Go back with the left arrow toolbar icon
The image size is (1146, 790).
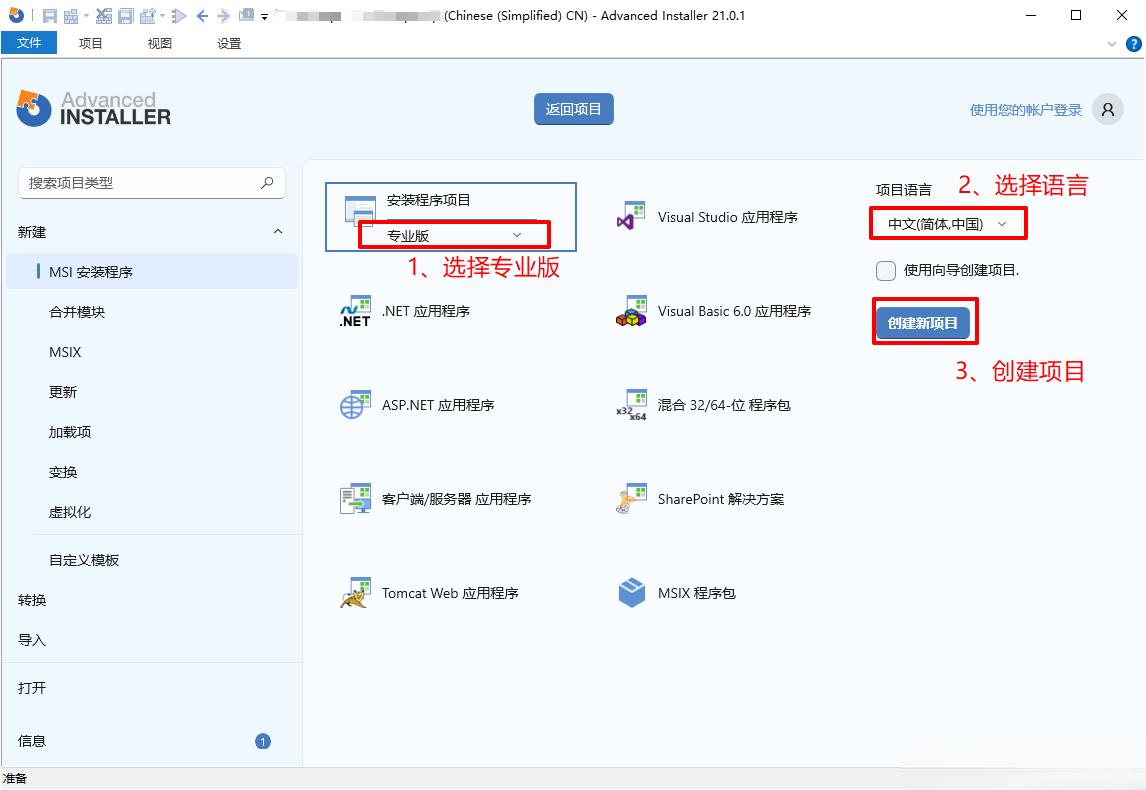[x=202, y=15]
